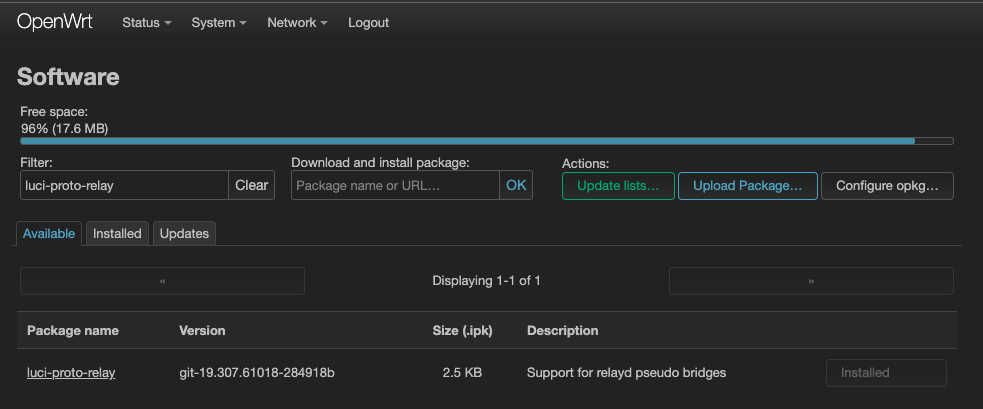This screenshot has width=983, height=409.
Task: Open Configure opkg settings
Action: click(887, 186)
